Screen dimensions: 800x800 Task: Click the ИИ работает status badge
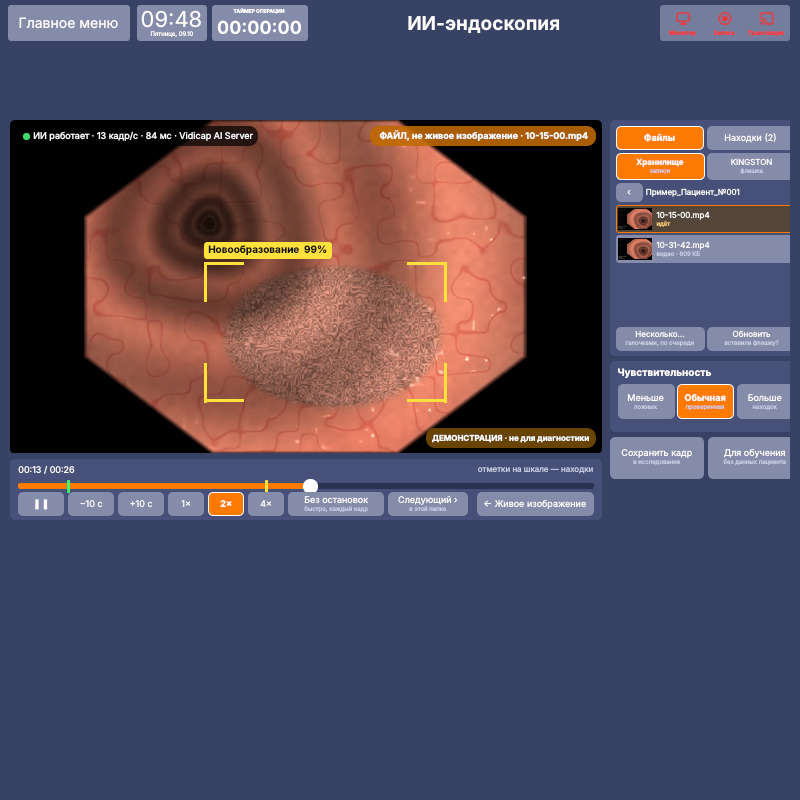point(138,136)
